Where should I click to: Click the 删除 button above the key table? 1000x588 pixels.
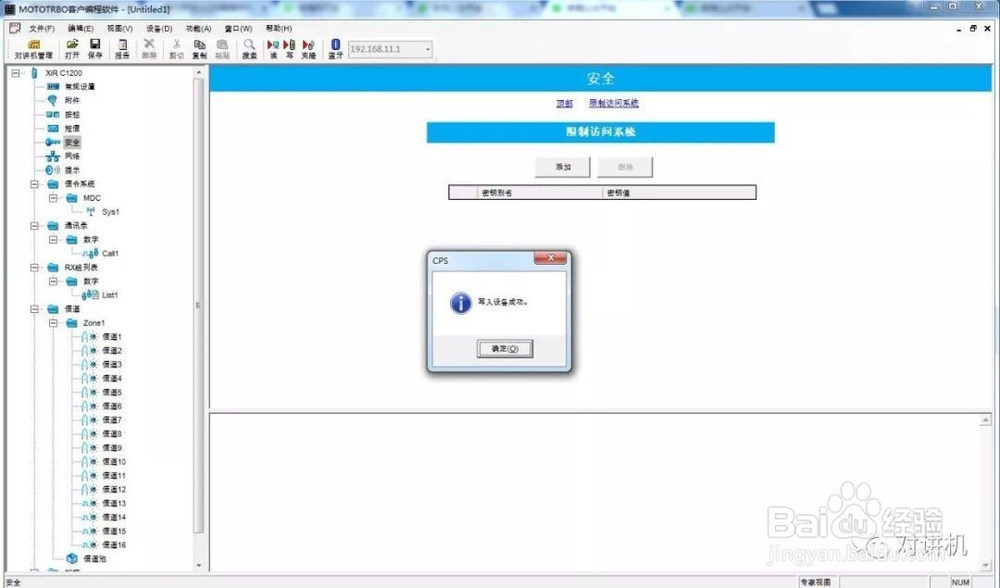click(x=625, y=167)
